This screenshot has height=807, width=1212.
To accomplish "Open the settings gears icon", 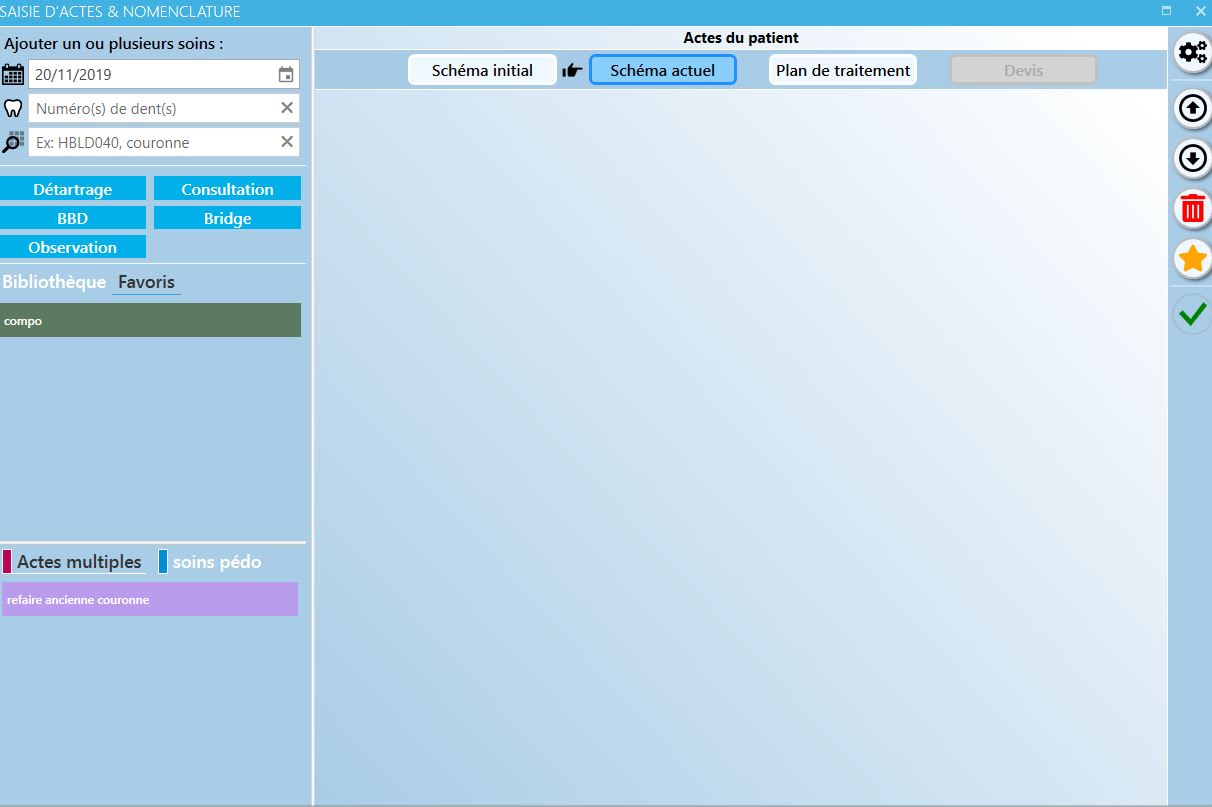I will 1192,53.
